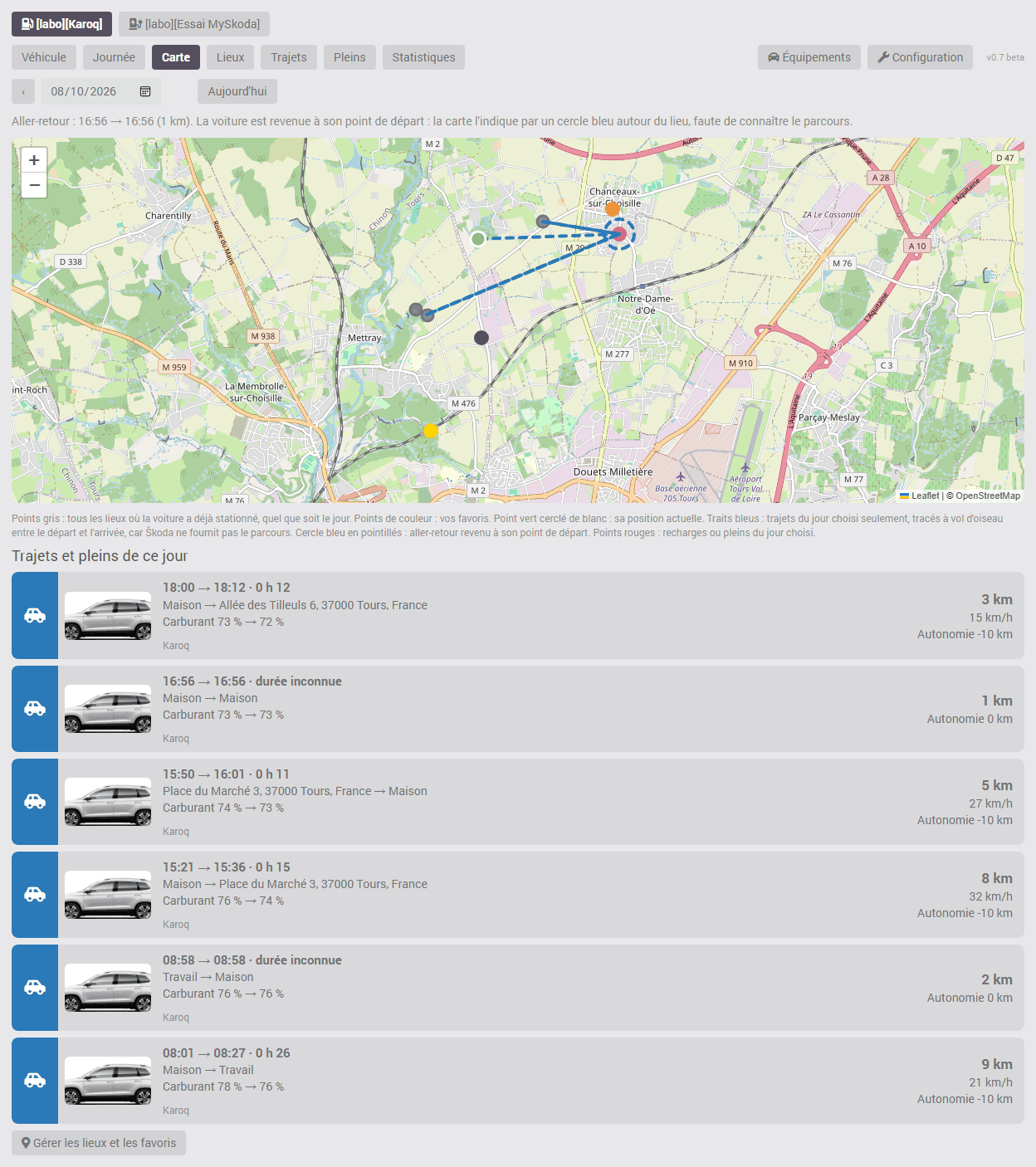Switch to [labo][Essai MySkoda] vehicle
Image resolution: width=1036 pixels, height=1167 pixels.
coord(194,24)
